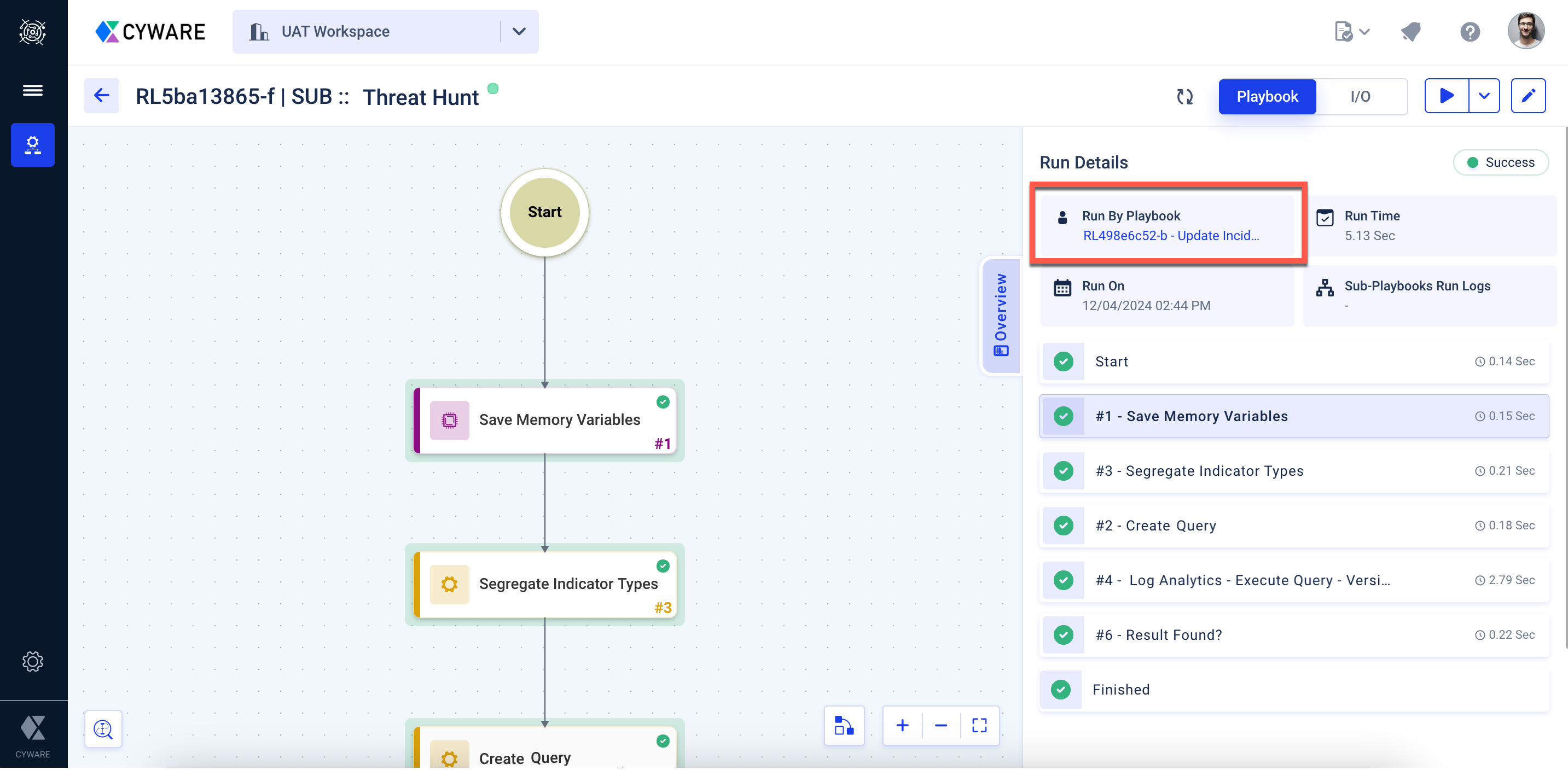Viewport: 1568px width, 770px height.
Task: Click the notifications megaphone icon
Action: [1410, 31]
